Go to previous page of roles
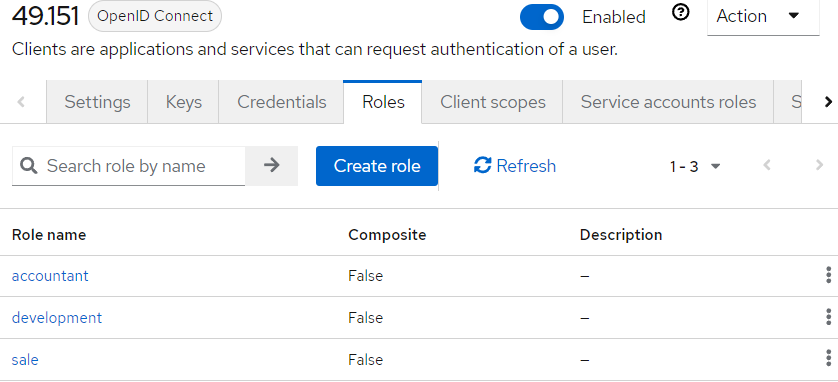 [x=767, y=166]
